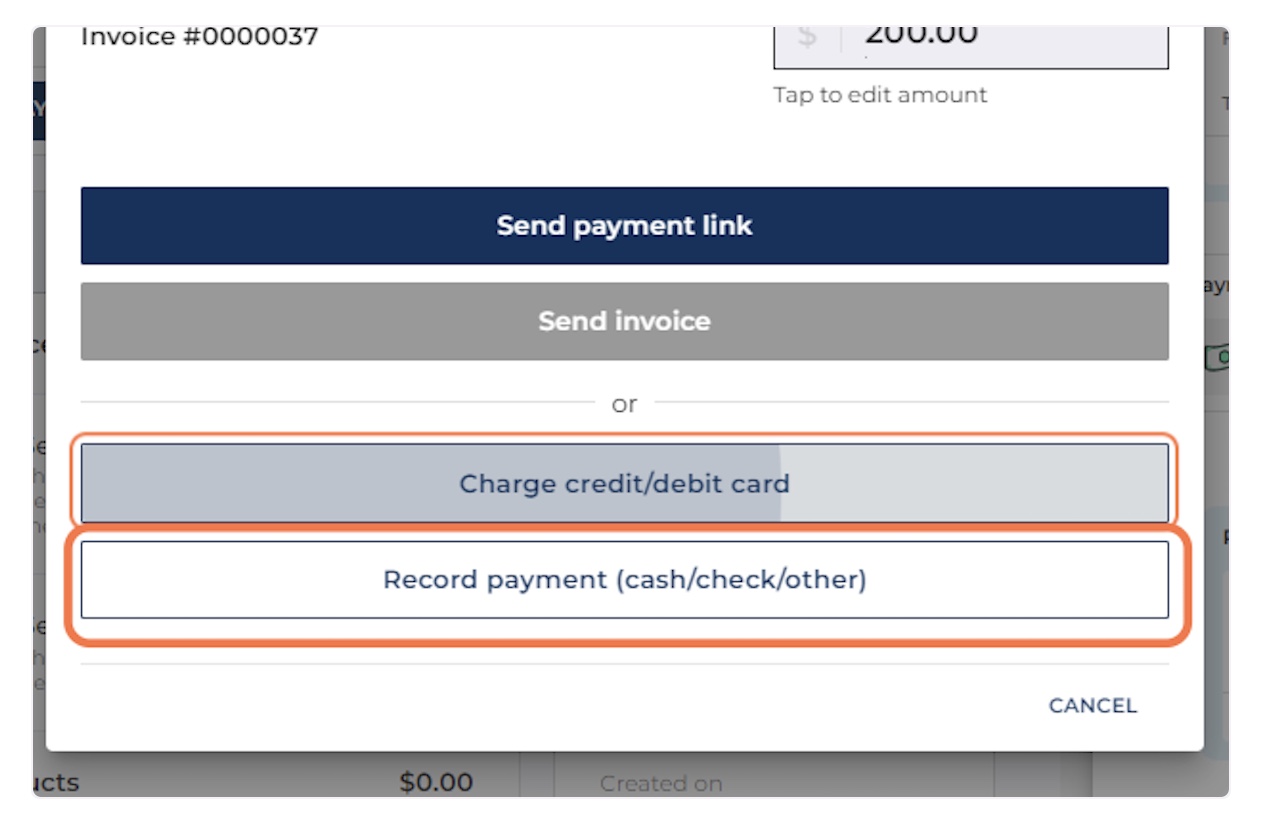
Task: Click the 'Created on' label in background
Action: pyautogui.click(x=661, y=784)
